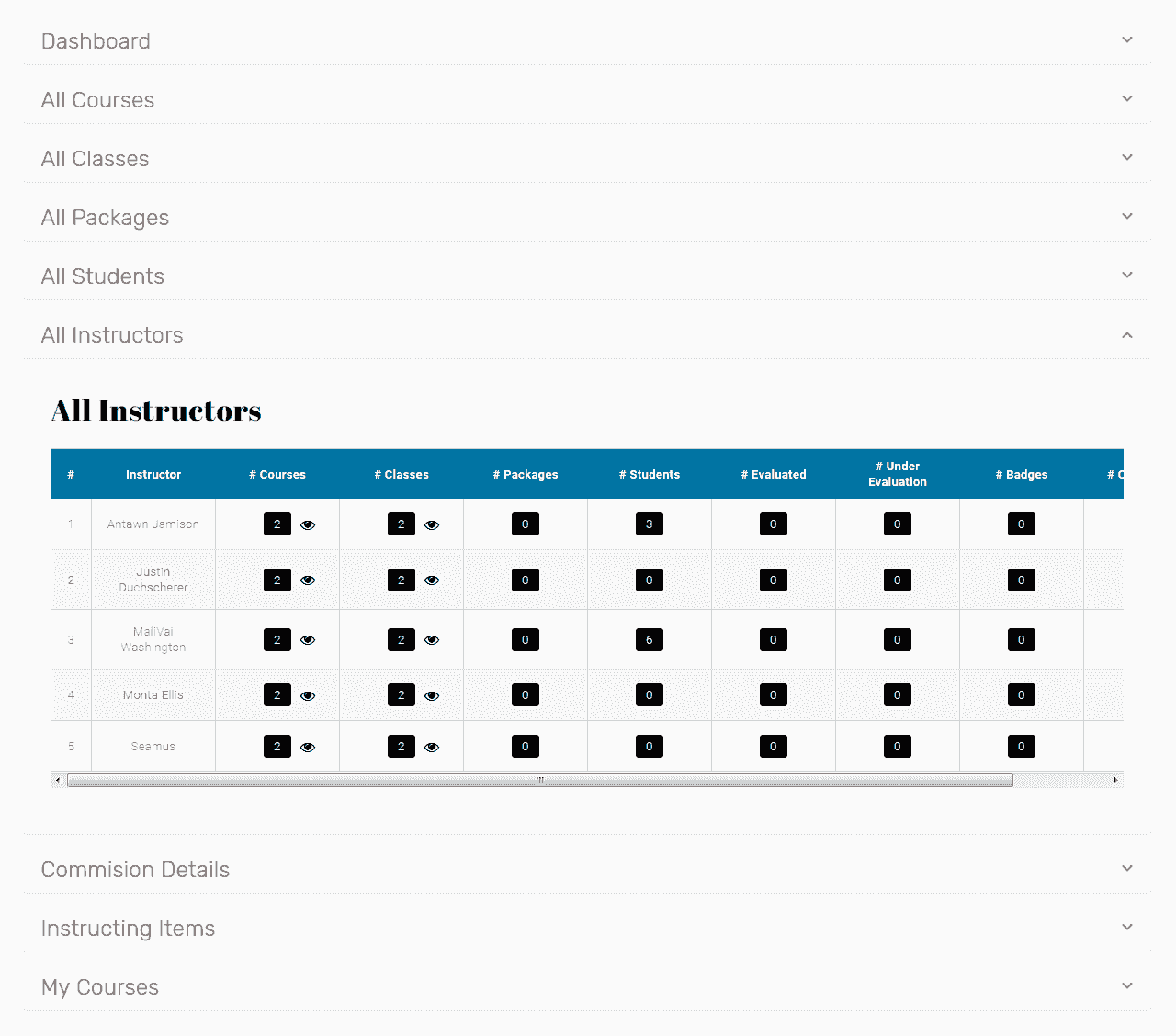View classes eye icon for Seamus
The width and height of the screenshot is (1176, 1036).
(x=432, y=748)
